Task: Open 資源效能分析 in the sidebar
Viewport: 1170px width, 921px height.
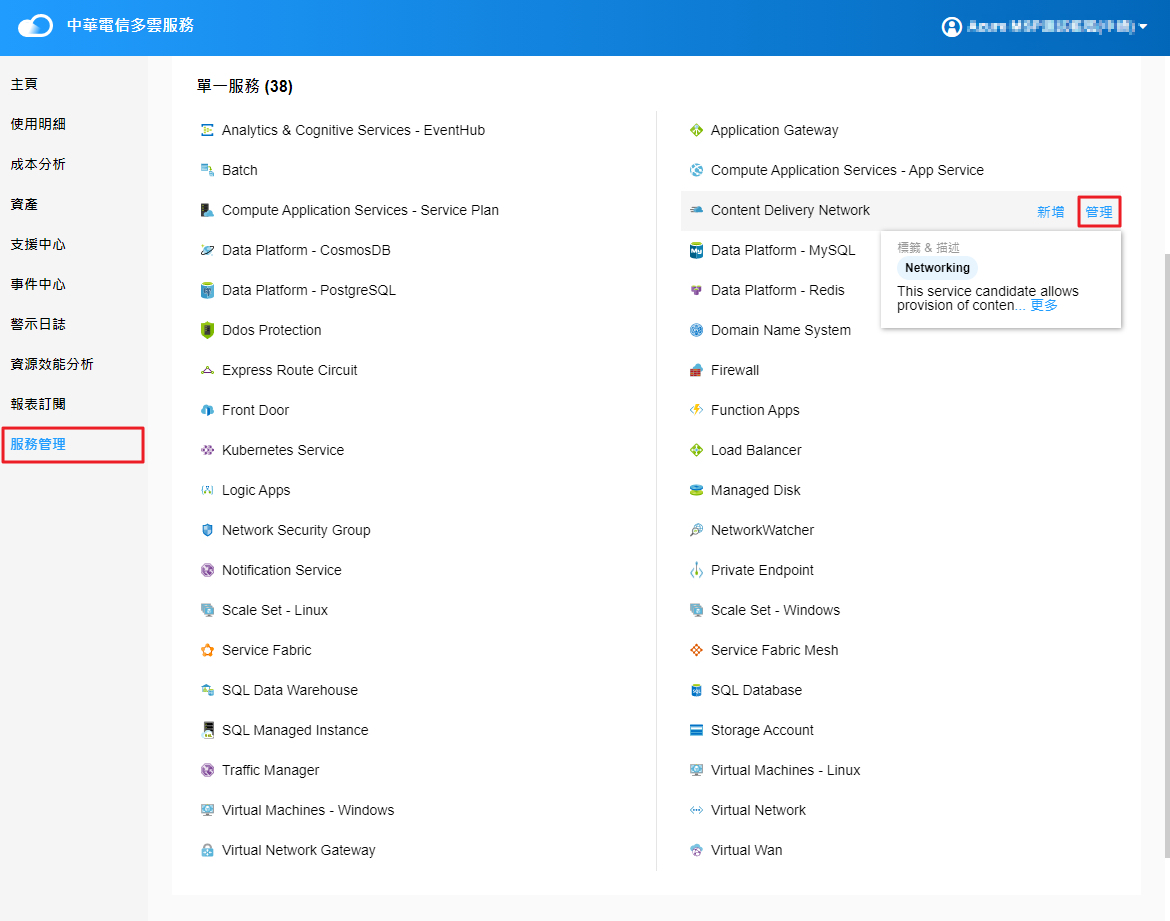Action: pyautogui.click(x=52, y=364)
